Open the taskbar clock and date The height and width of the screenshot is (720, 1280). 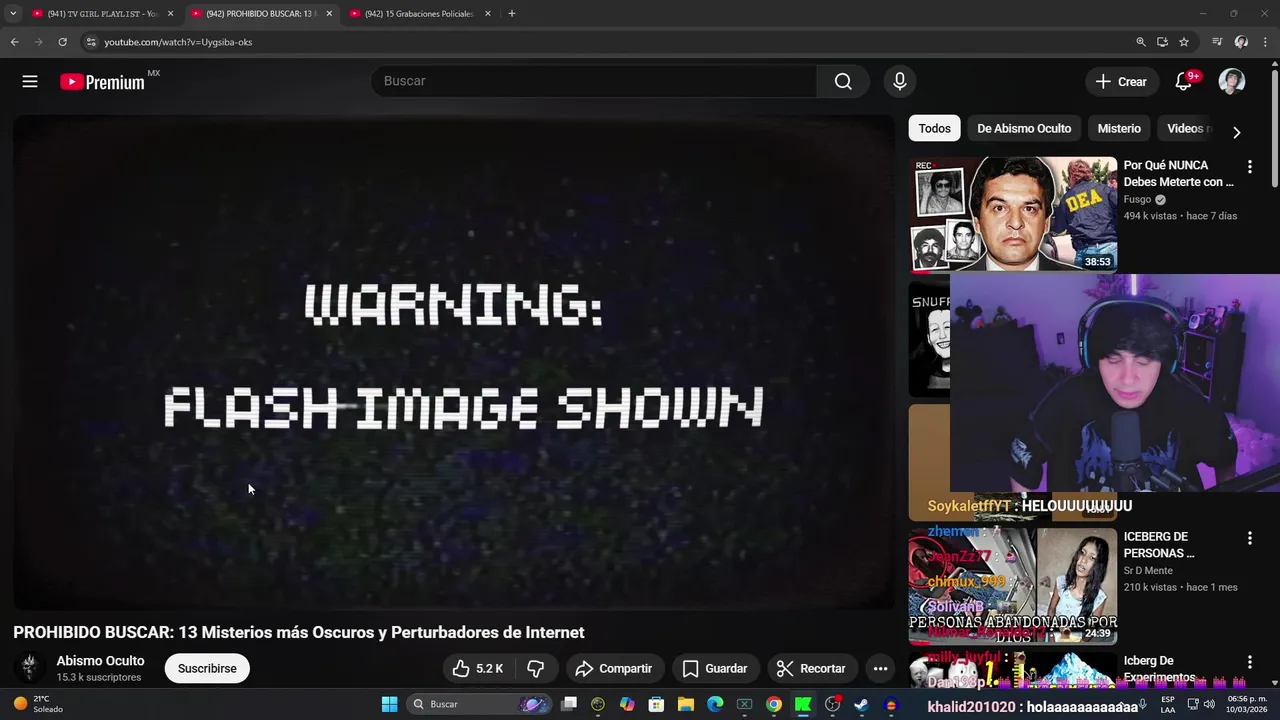point(1245,704)
